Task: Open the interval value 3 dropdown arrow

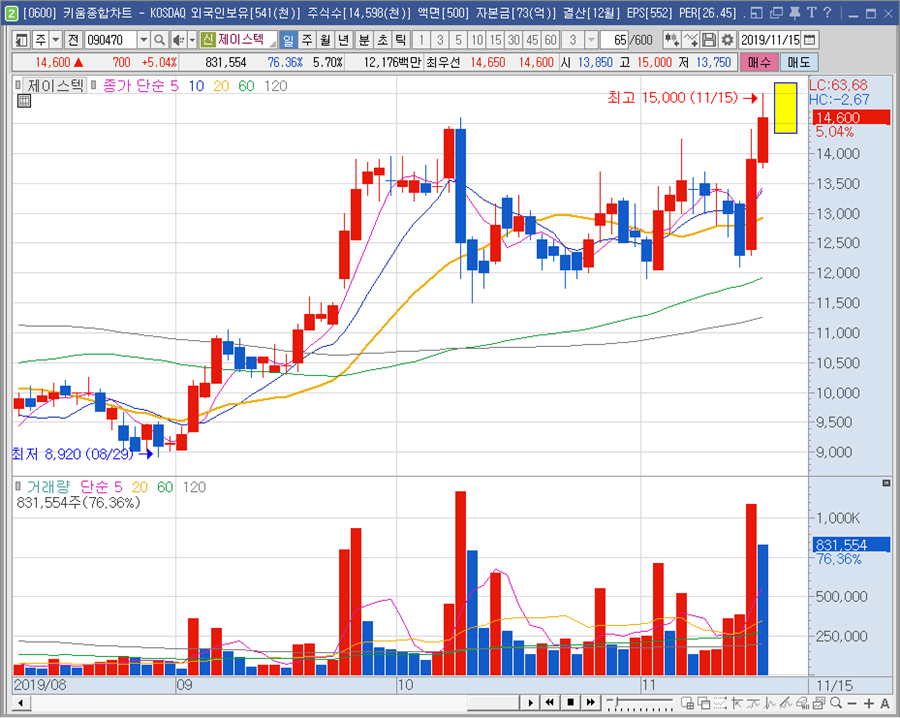Action: tap(591, 40)
